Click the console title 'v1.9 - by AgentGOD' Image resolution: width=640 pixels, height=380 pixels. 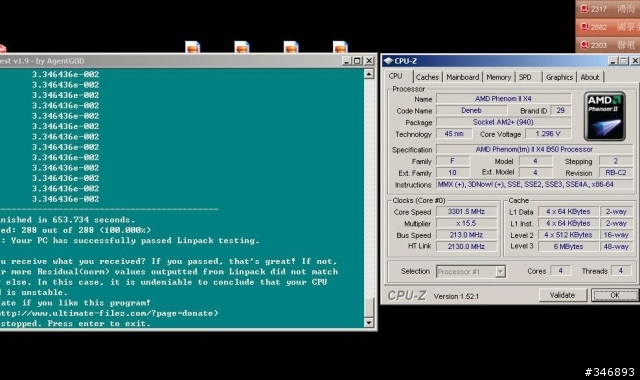pos(48,61)
